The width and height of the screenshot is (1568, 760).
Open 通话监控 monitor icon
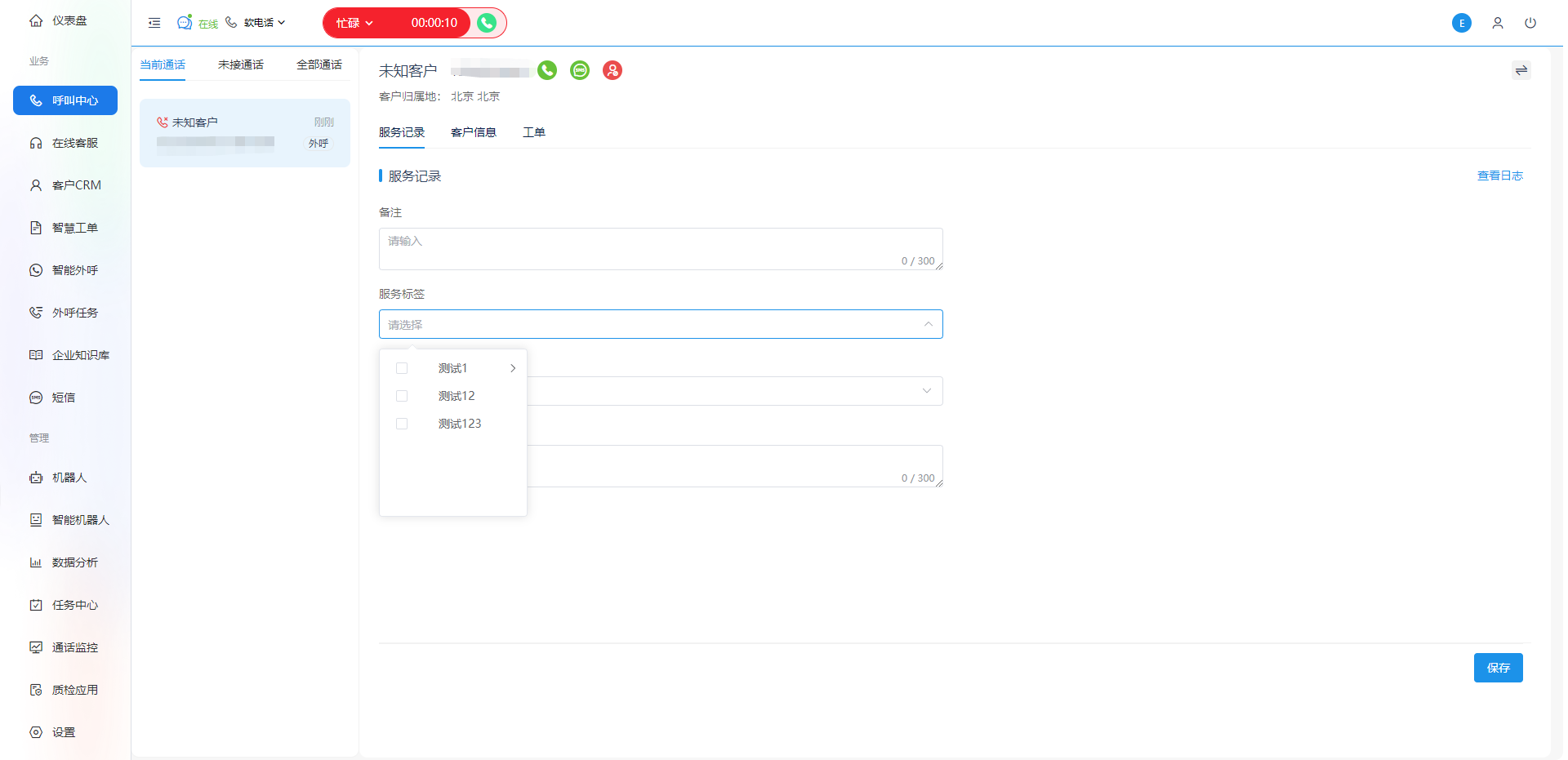click(36, 647)
